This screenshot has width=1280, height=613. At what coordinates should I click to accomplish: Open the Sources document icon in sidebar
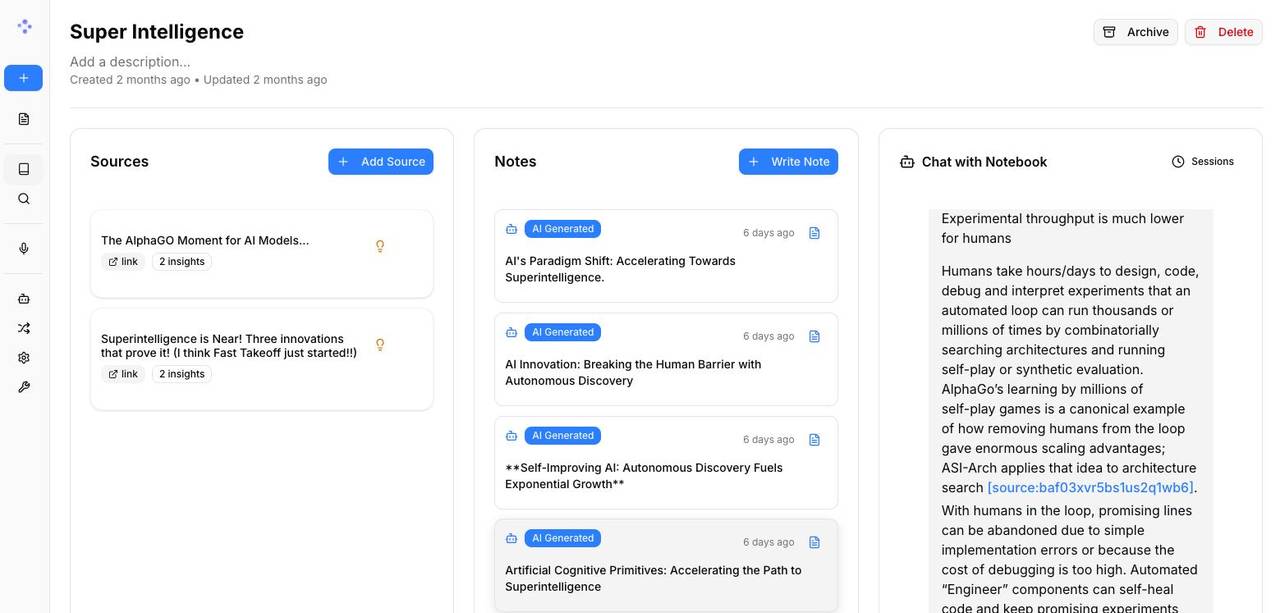coord(24,119)
